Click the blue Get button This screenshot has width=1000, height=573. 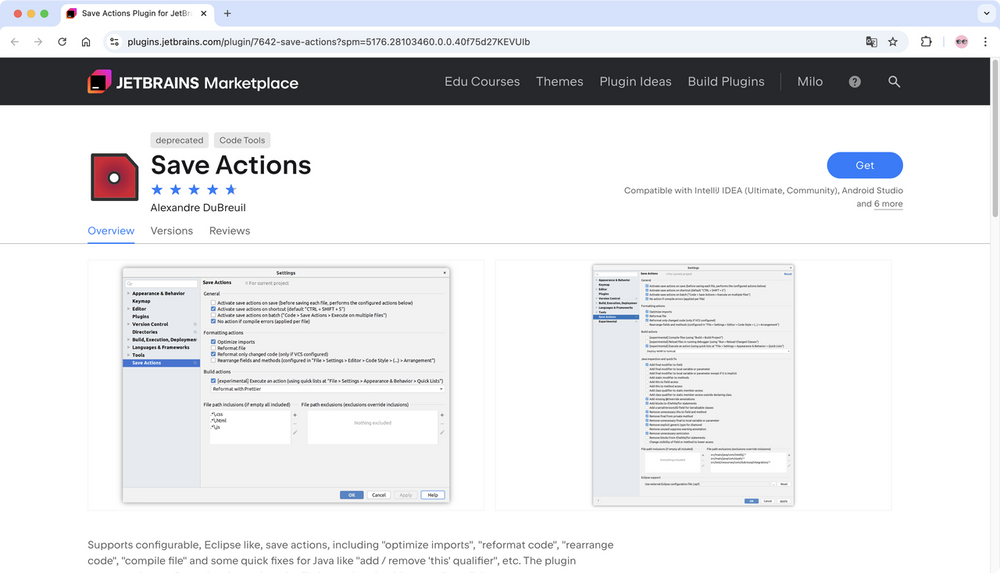point(864,166)
